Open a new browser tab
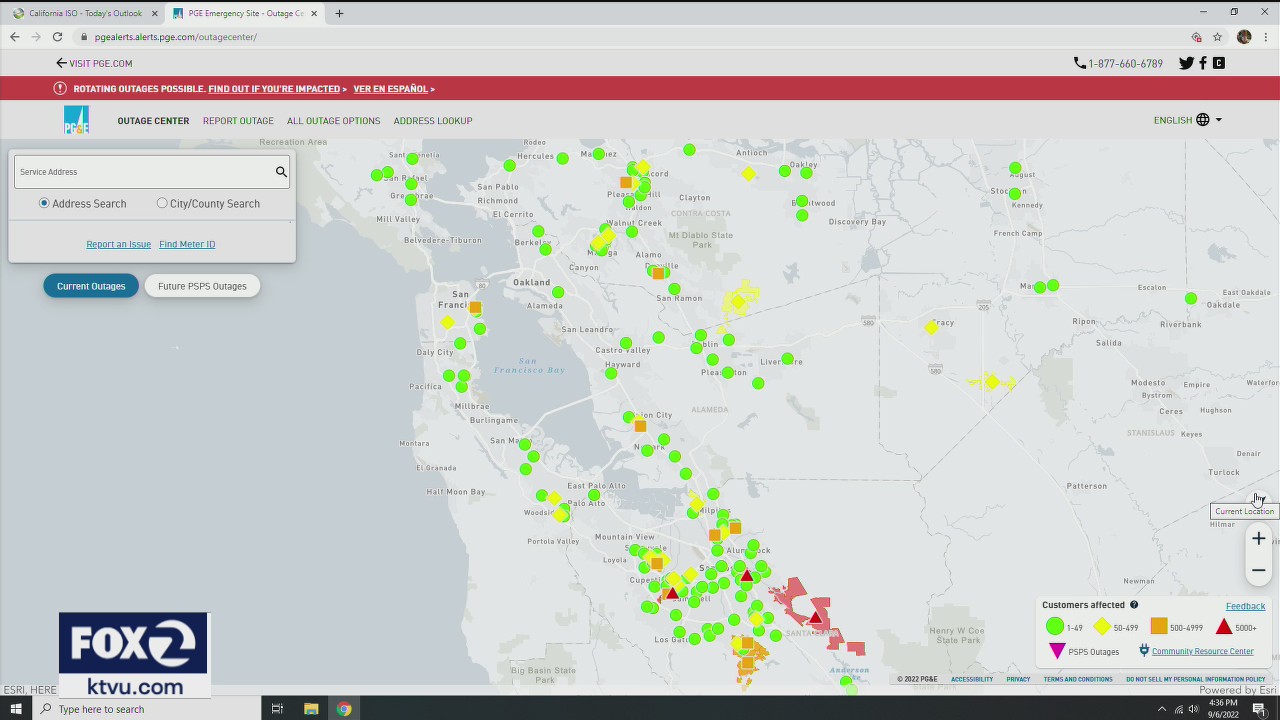This screenshot has height=720, width=1280. click(x=339, y=14)
